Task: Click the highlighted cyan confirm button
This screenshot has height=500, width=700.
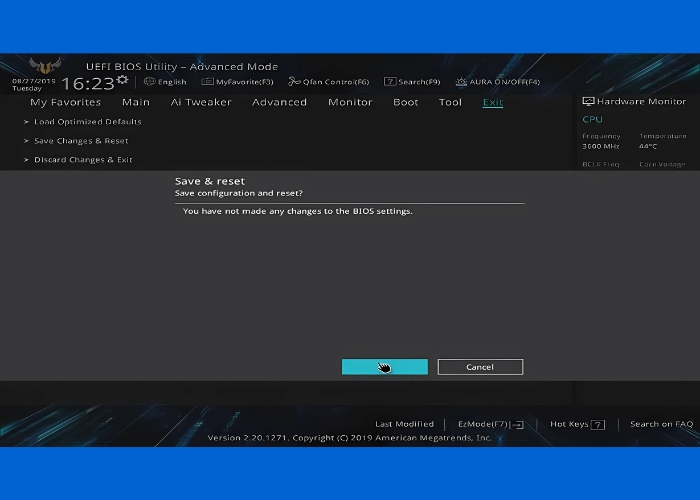Action: [385, 367]
